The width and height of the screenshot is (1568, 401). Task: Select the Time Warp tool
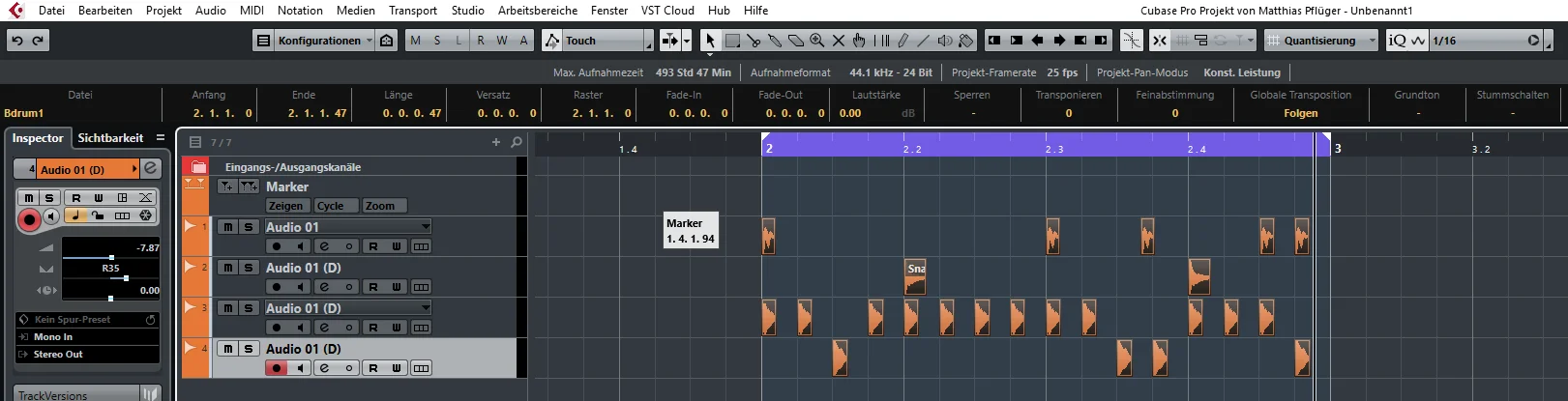click(881, 41)
